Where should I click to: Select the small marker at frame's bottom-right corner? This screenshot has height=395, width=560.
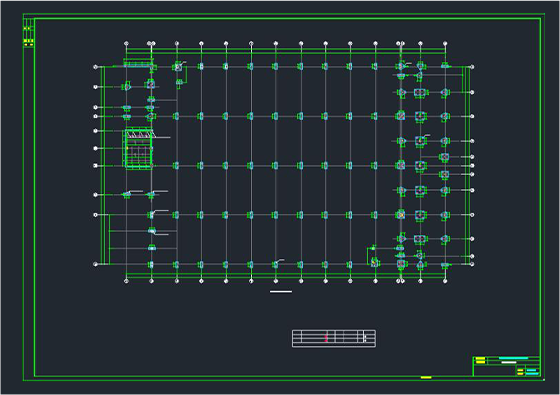(544, 380)
